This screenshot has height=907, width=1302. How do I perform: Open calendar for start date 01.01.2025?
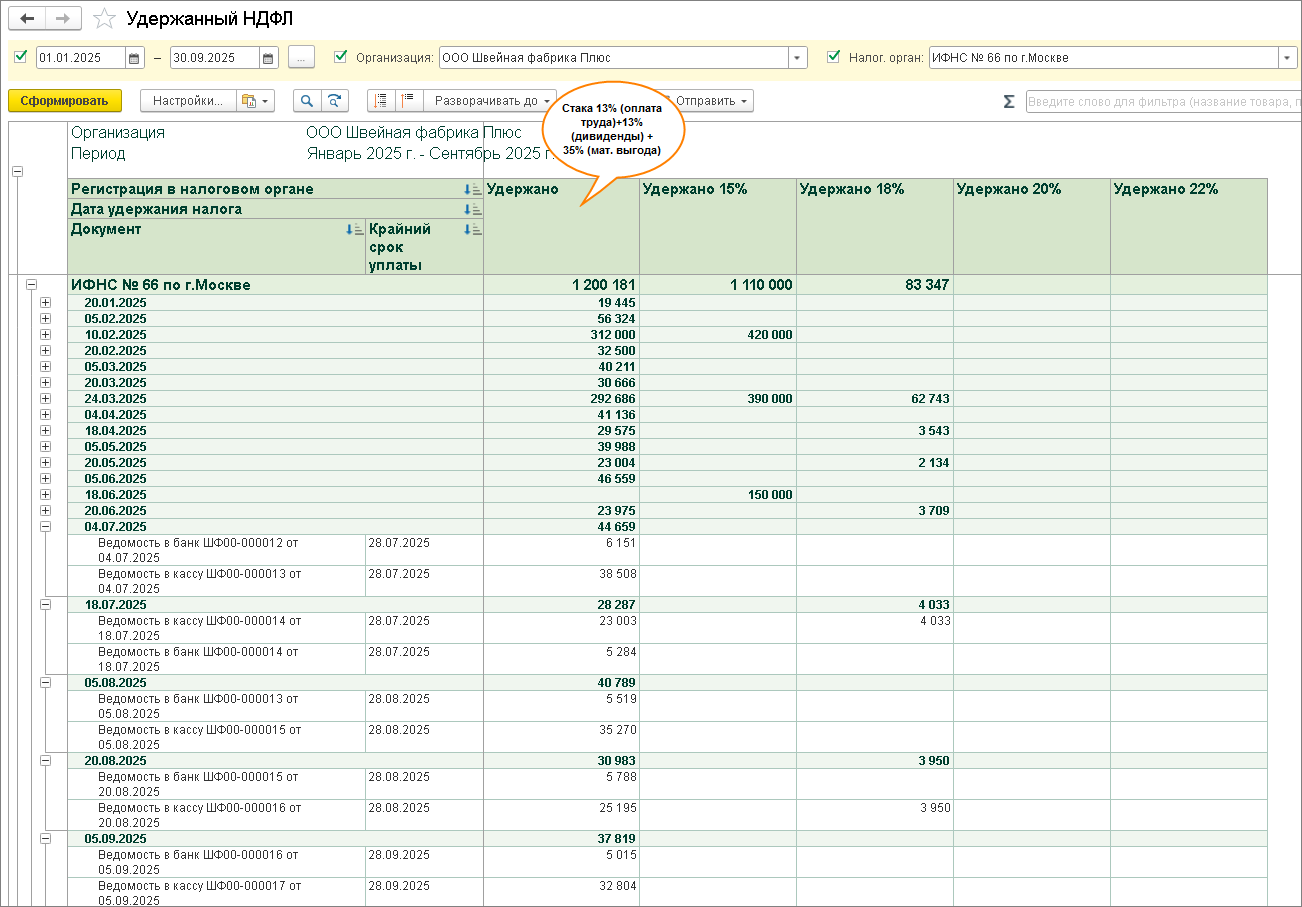click(135, 58)
